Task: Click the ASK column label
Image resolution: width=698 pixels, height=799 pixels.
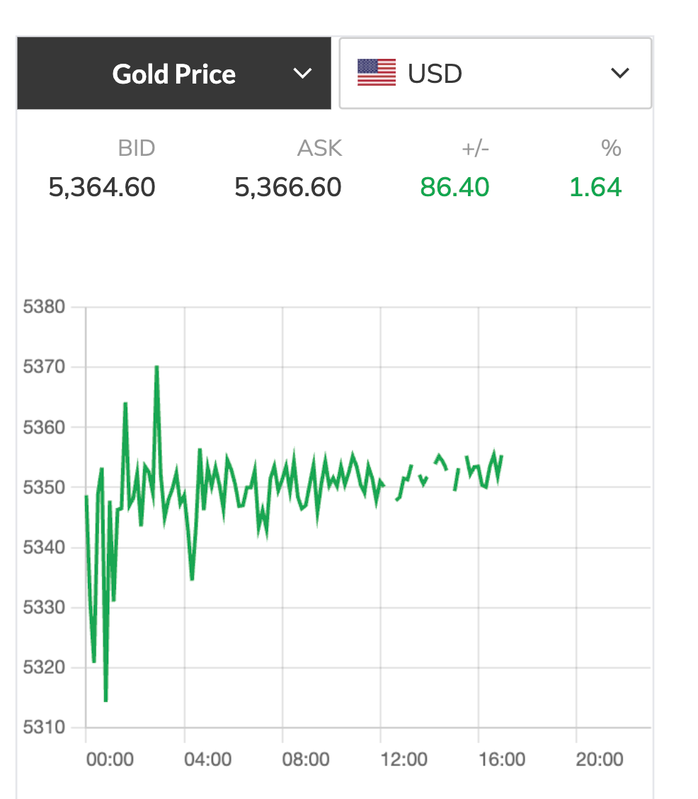Action: coord(319,149)
